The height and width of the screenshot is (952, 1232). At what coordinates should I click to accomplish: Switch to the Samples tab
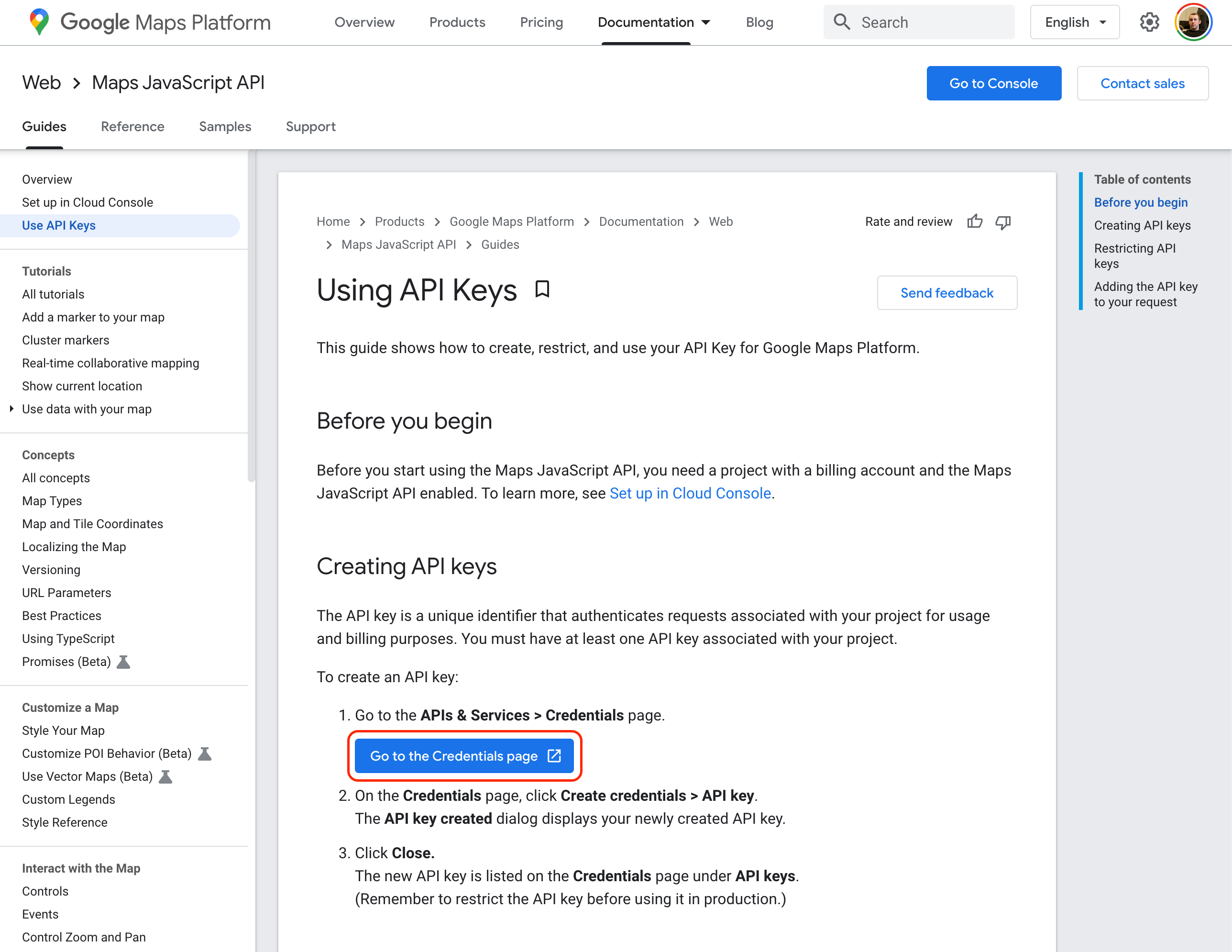coord(225,126)
